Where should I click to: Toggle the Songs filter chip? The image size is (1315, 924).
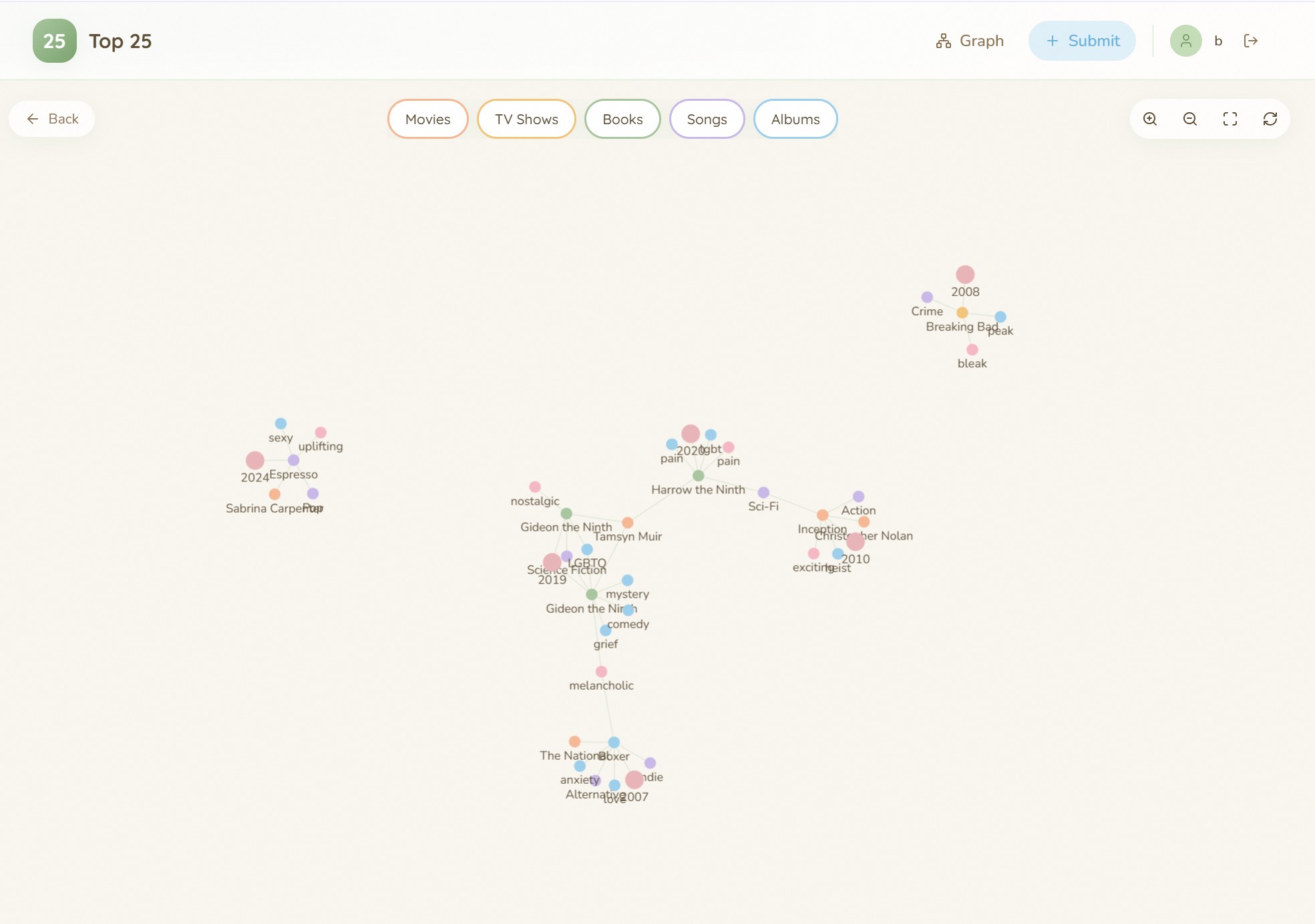click(707, 119)
